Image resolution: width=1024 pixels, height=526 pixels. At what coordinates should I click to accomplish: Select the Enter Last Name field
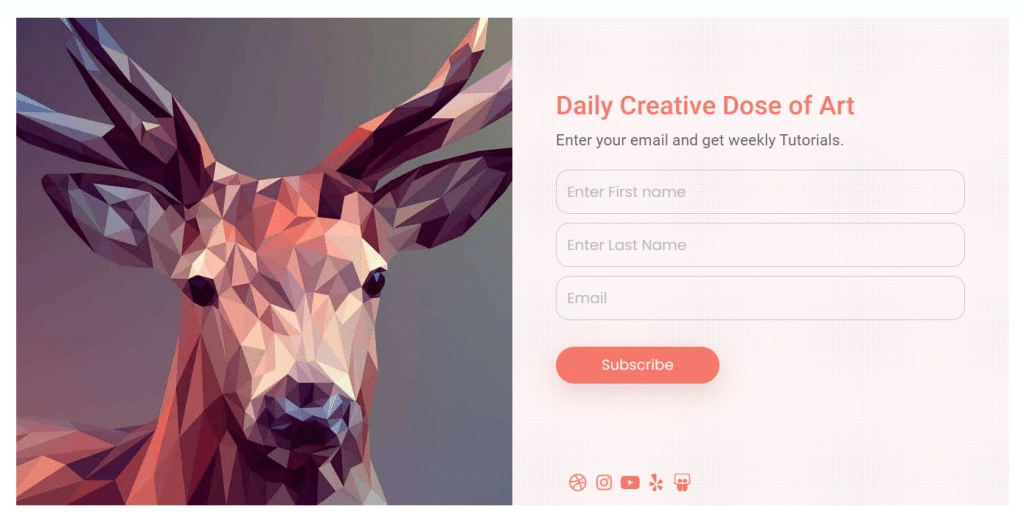click(760, 245)
